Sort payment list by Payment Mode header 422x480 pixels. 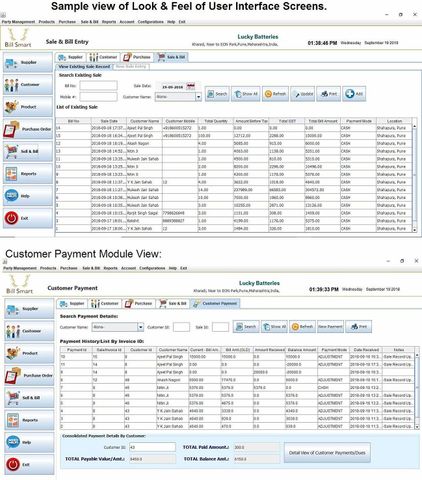coord(333,350)
